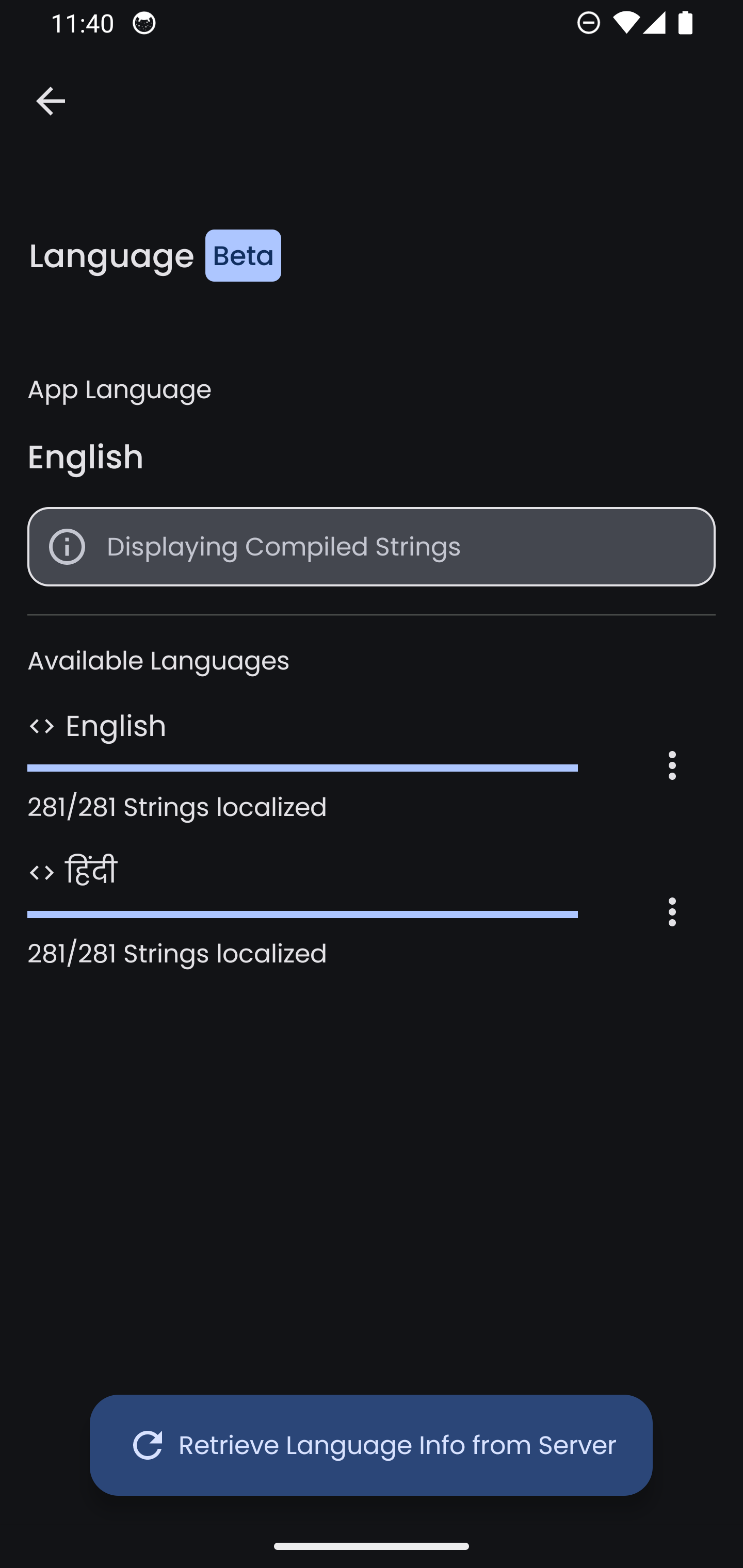
Task: Open the three-dot menu for हिंदी
Action: pyautogui.click(x=672, y=912)
